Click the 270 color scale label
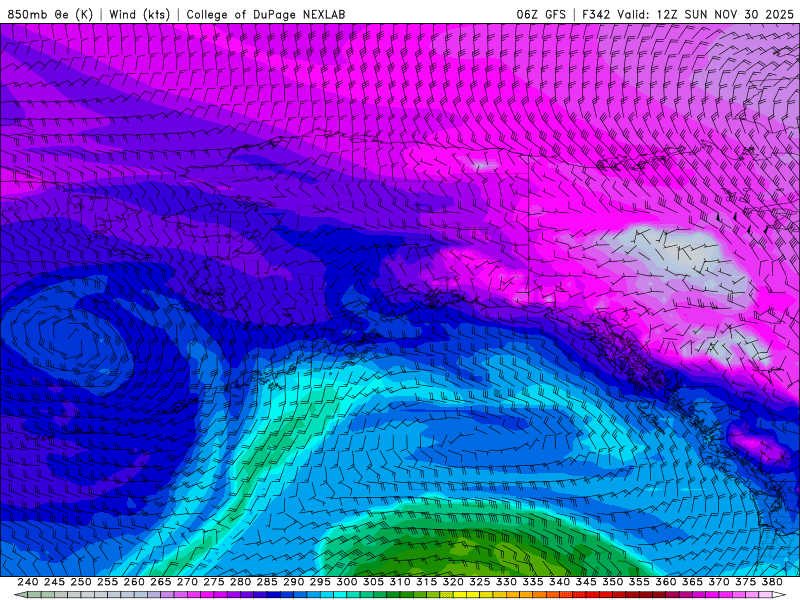The image size is (800, 600). (187, 582)
